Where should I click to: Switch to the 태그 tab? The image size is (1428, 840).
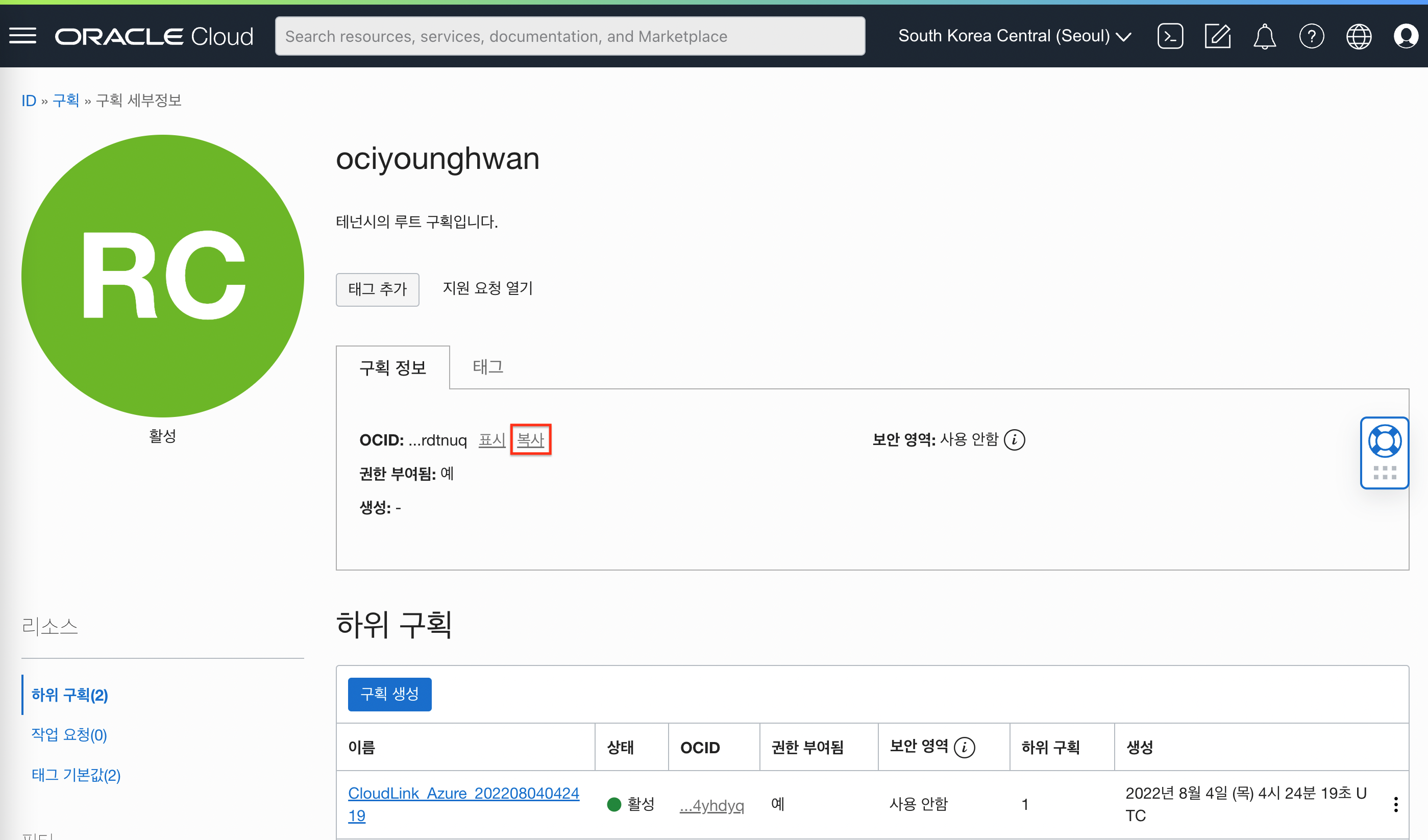pos(488,367)
